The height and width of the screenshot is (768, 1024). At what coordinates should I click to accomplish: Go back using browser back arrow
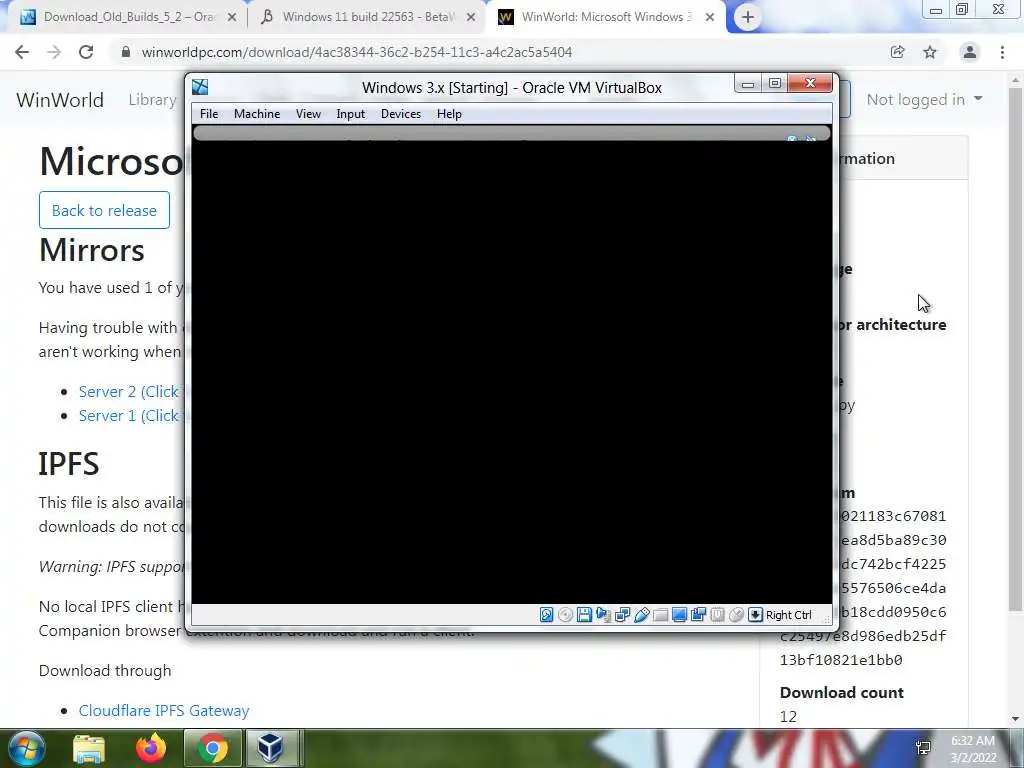pos(22,52)
